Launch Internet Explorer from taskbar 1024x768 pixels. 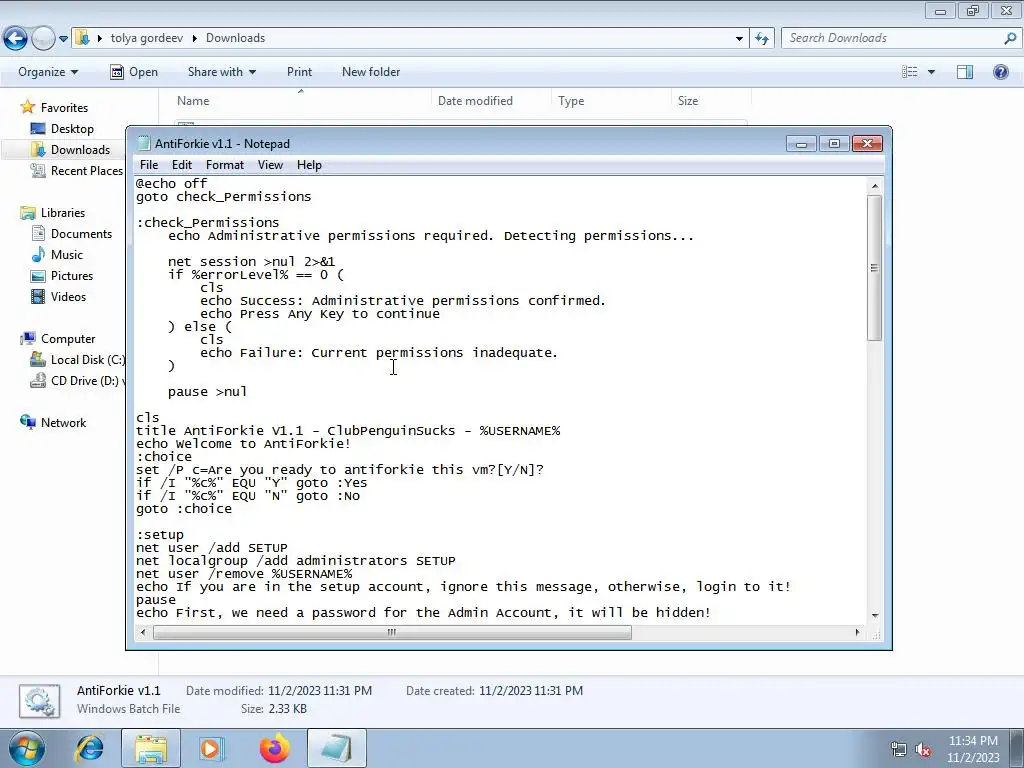pos(90,748)
